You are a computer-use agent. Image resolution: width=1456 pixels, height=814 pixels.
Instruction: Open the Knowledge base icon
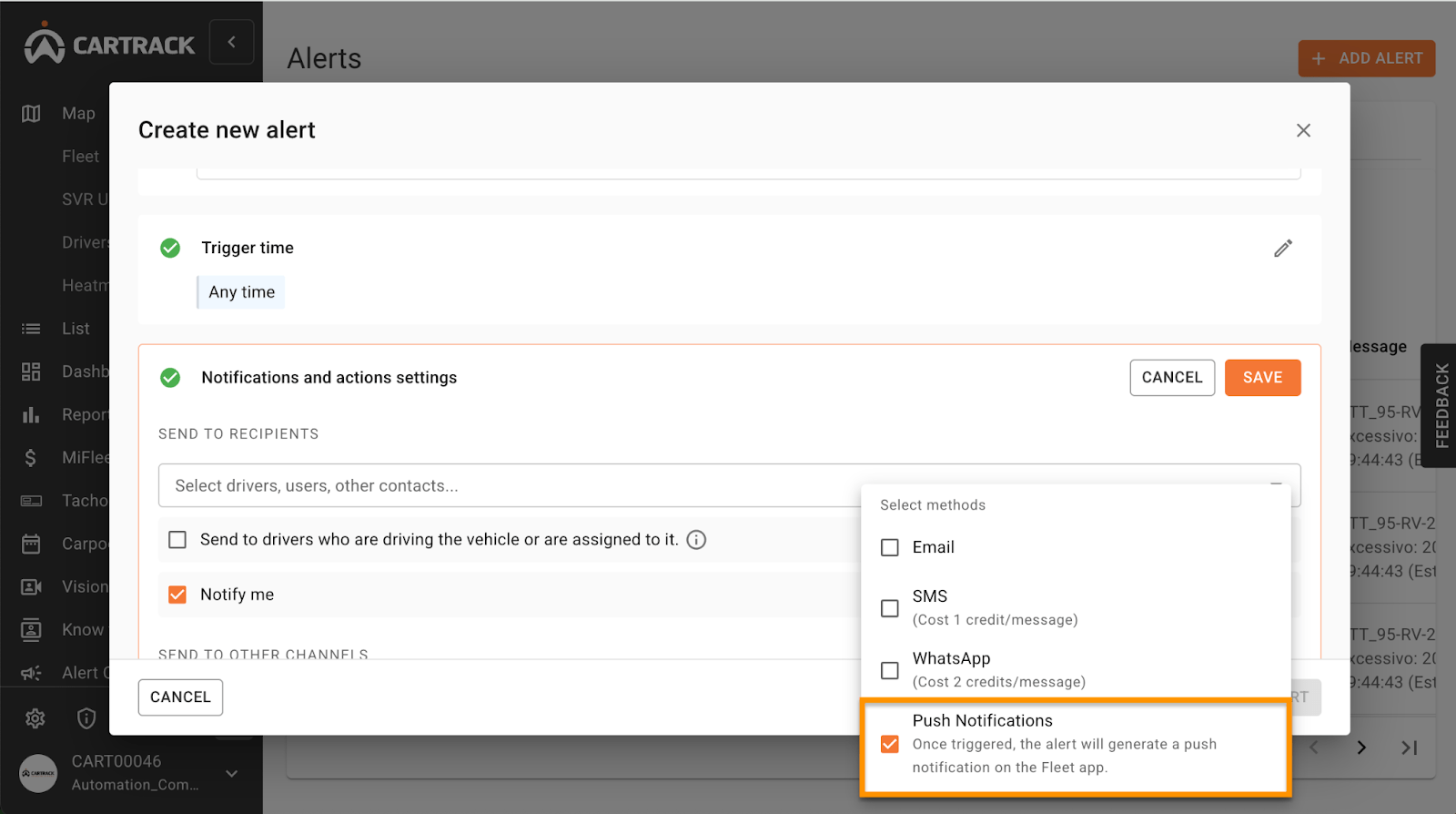31,629
